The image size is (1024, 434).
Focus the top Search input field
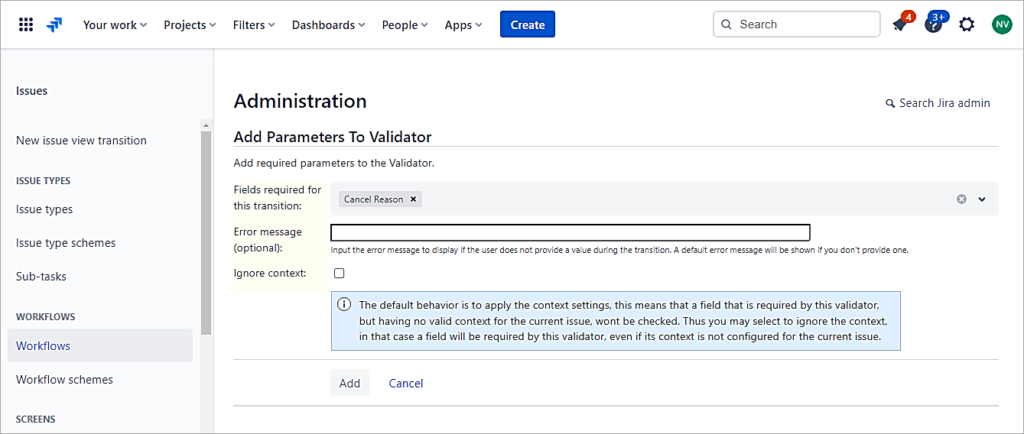pyautogui.click(x=797, y=25)
